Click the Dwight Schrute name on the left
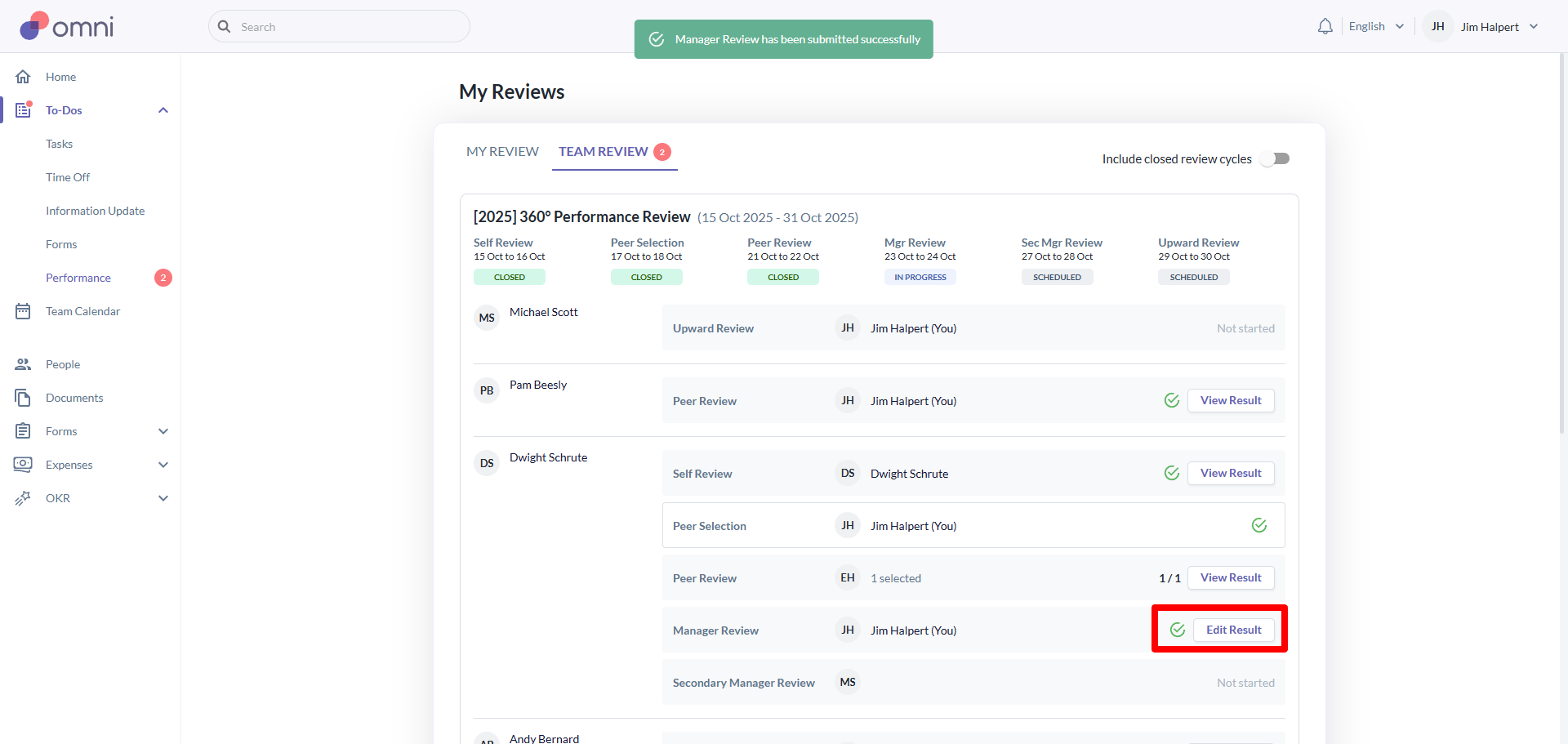 [x=548, y=457]
